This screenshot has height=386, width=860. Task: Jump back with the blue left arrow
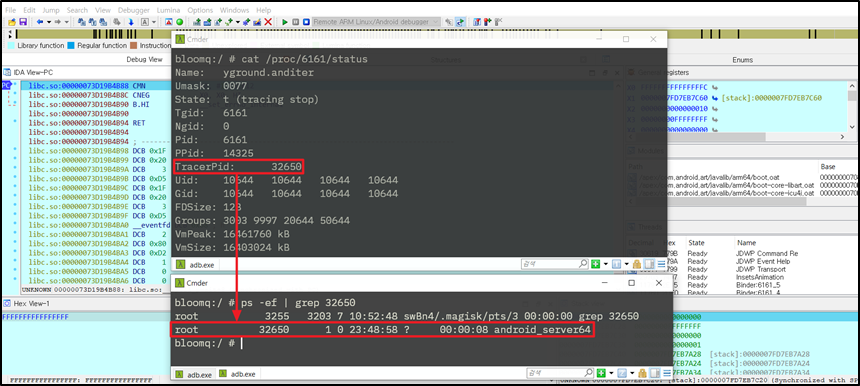[40, 22]
